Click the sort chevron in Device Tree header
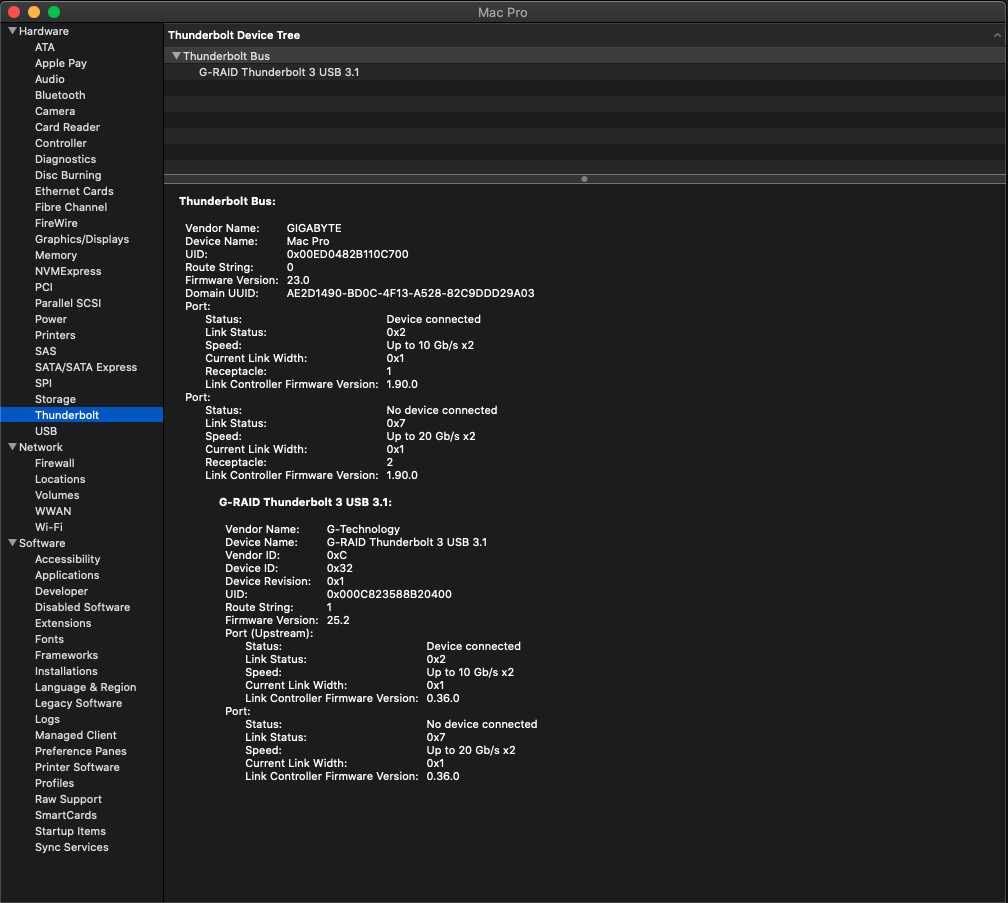 point(997,35)
